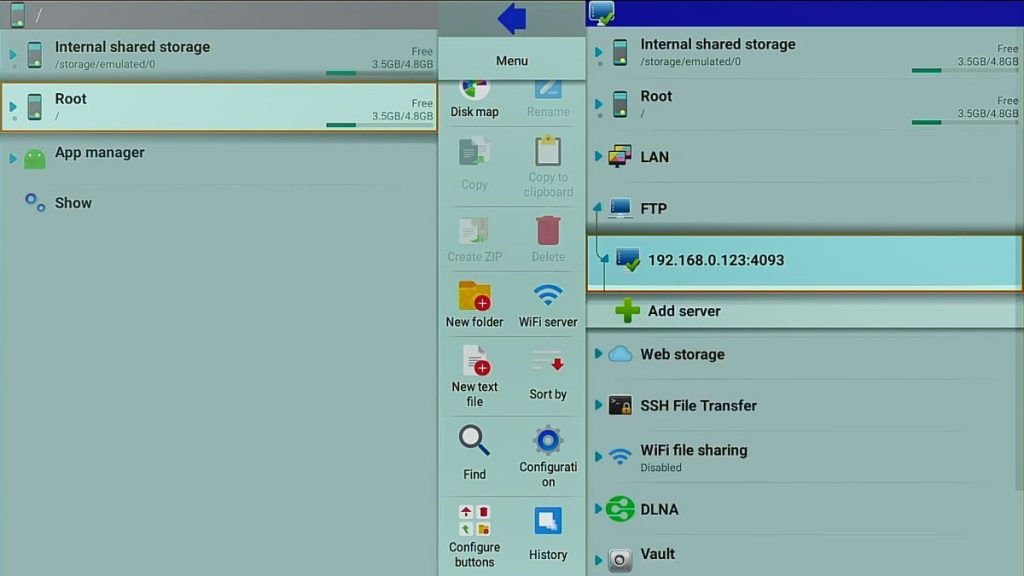Expand the LAN entry
This screenshot has height=576, width=1024.
598,156
